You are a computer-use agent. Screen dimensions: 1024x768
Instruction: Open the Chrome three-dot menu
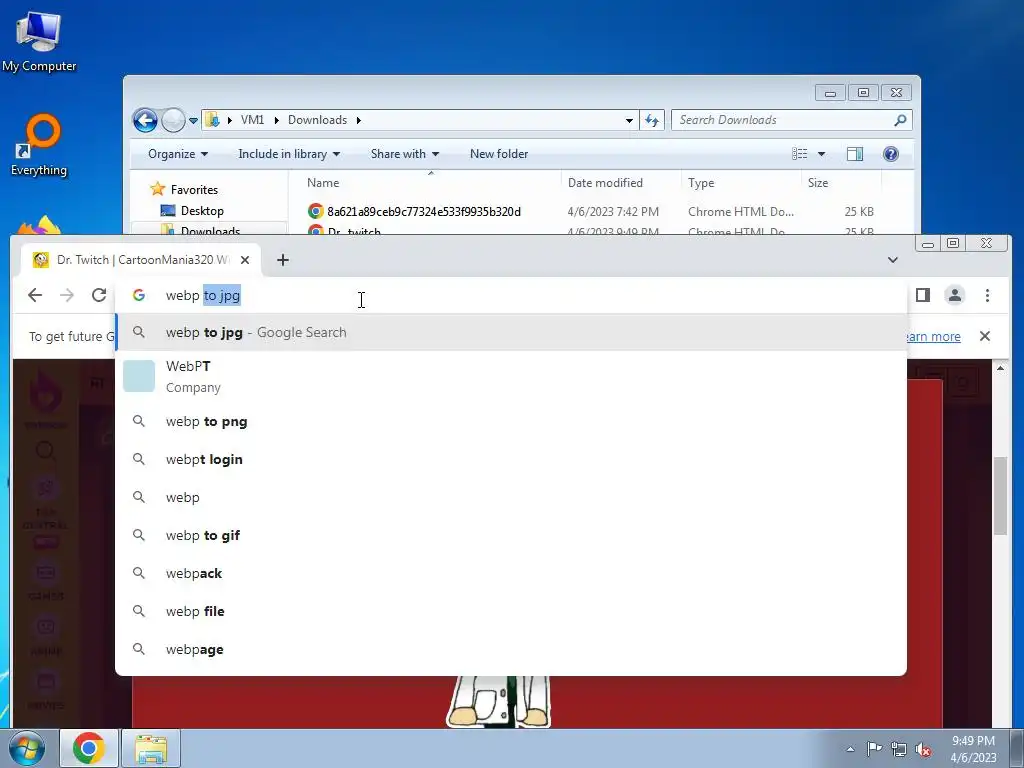(987, 295)
